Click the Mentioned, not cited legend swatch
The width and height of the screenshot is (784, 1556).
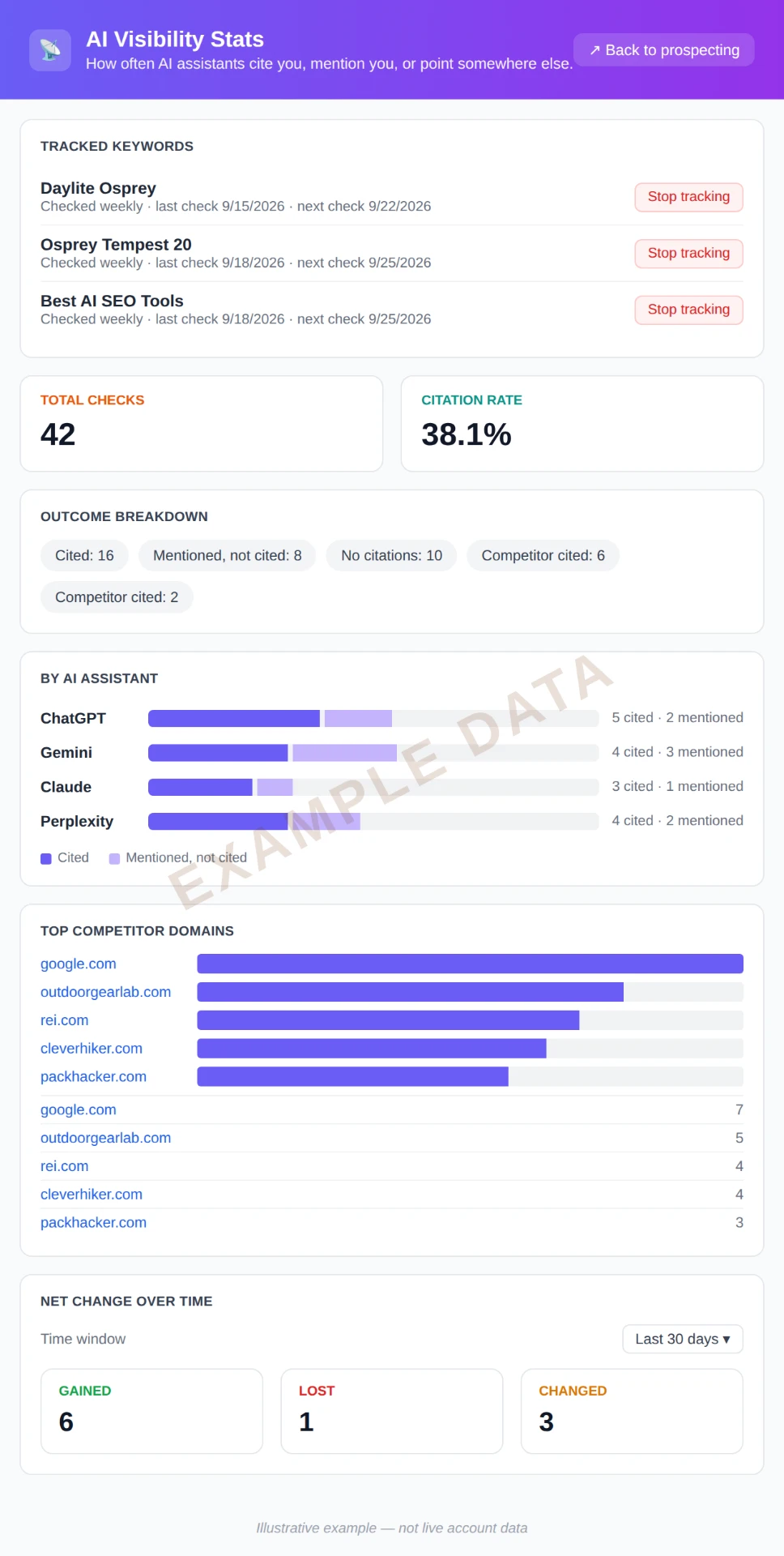coord(114,858)
